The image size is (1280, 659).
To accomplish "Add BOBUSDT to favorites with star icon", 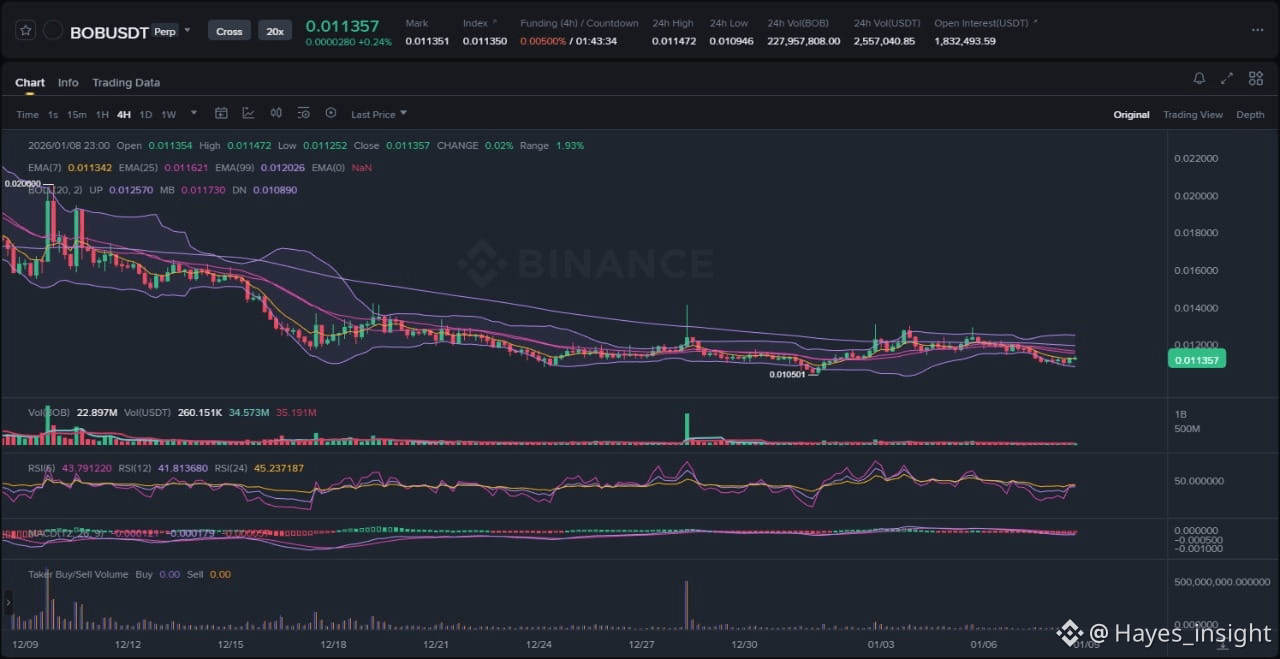I will tap(26, 31).
